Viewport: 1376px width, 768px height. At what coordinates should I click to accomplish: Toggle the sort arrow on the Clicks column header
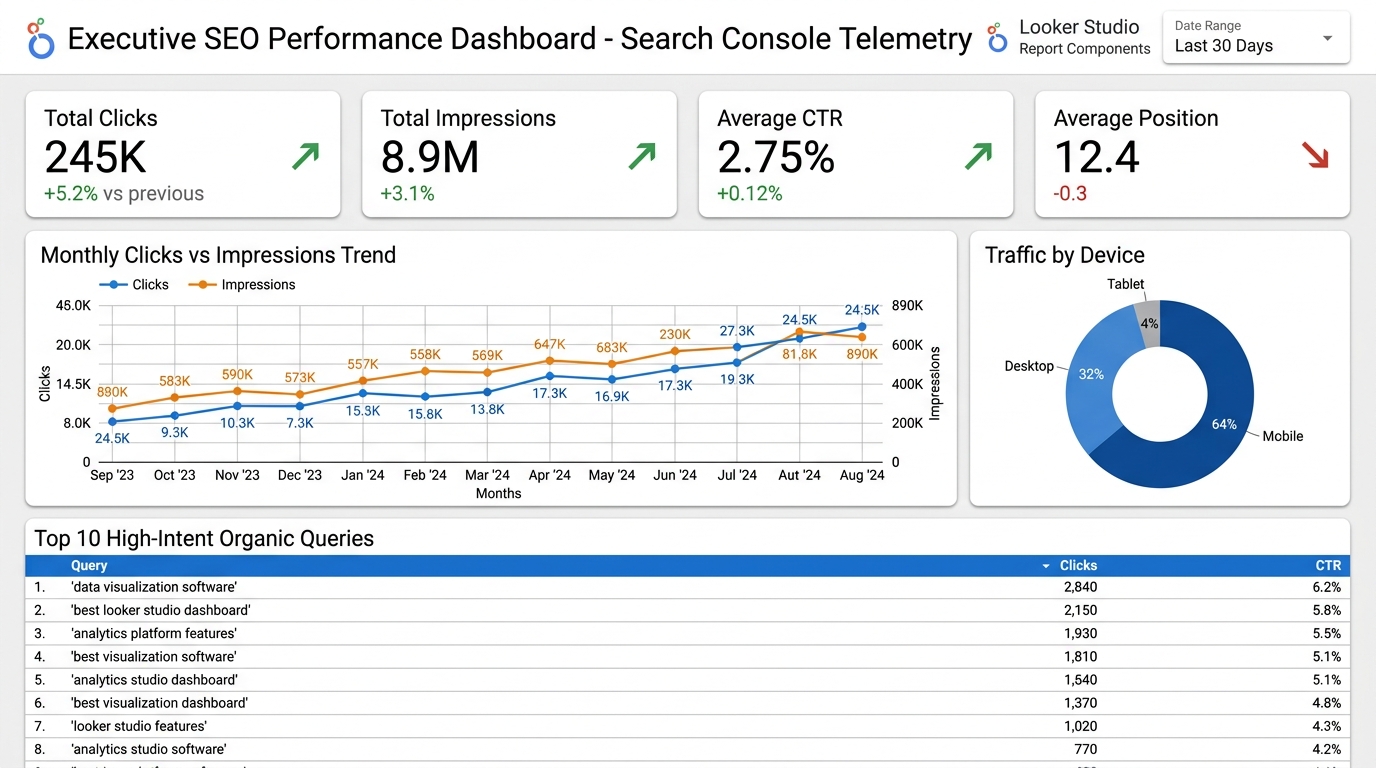pos(1046,566)
